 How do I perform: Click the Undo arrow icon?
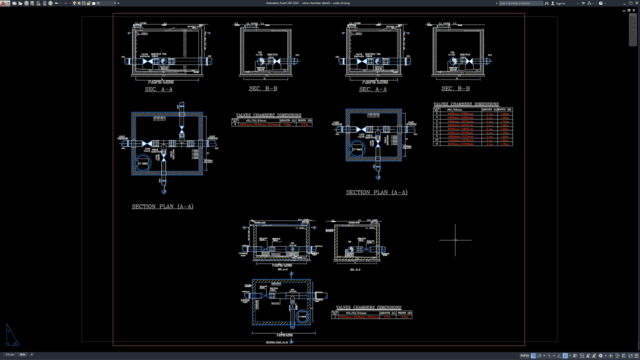coord(57,3)
